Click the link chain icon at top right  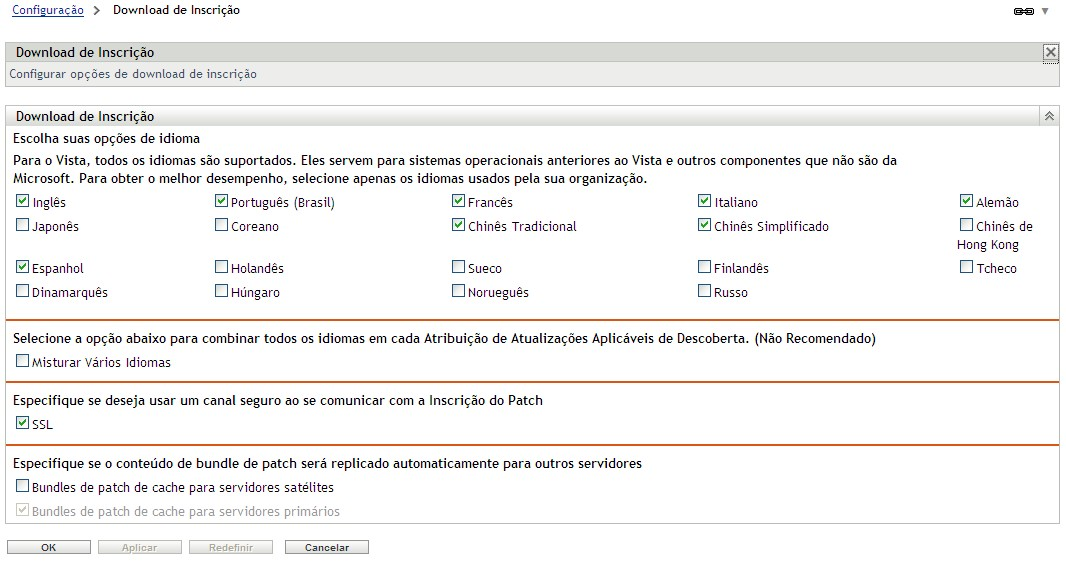[x=1023, y=12]
